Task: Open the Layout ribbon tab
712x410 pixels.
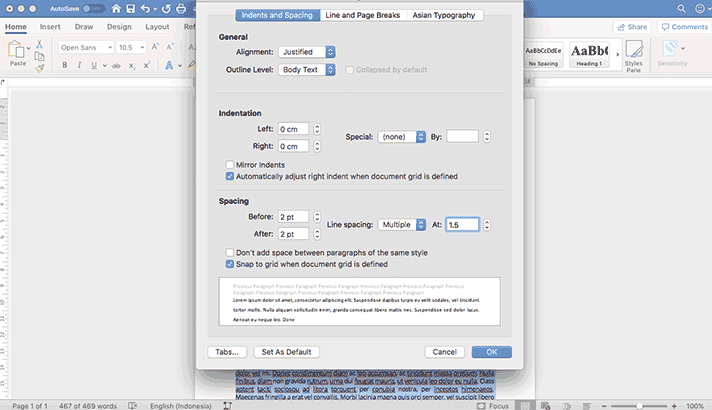Action: (157, 27)
